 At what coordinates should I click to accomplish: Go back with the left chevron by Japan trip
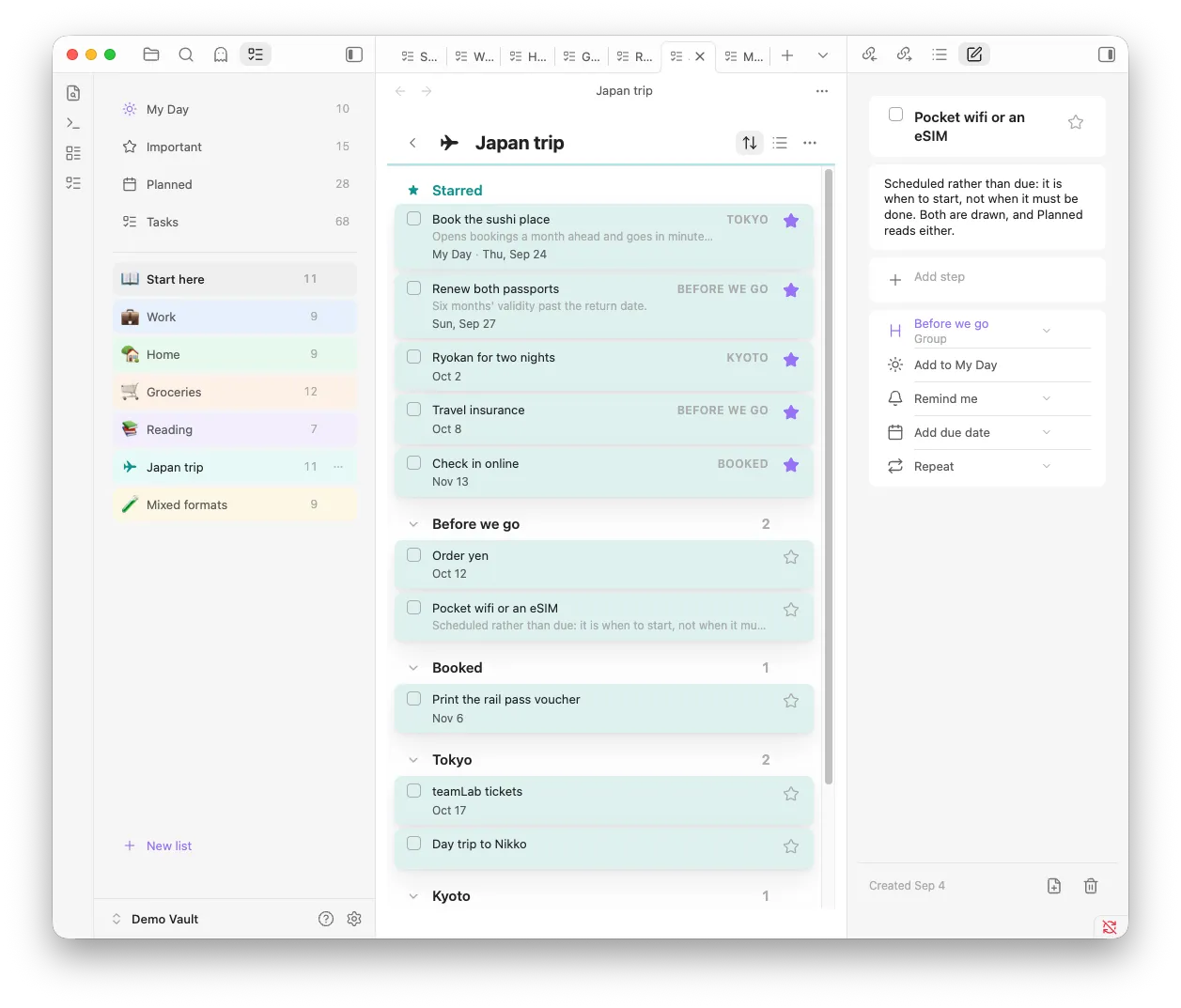412,143
